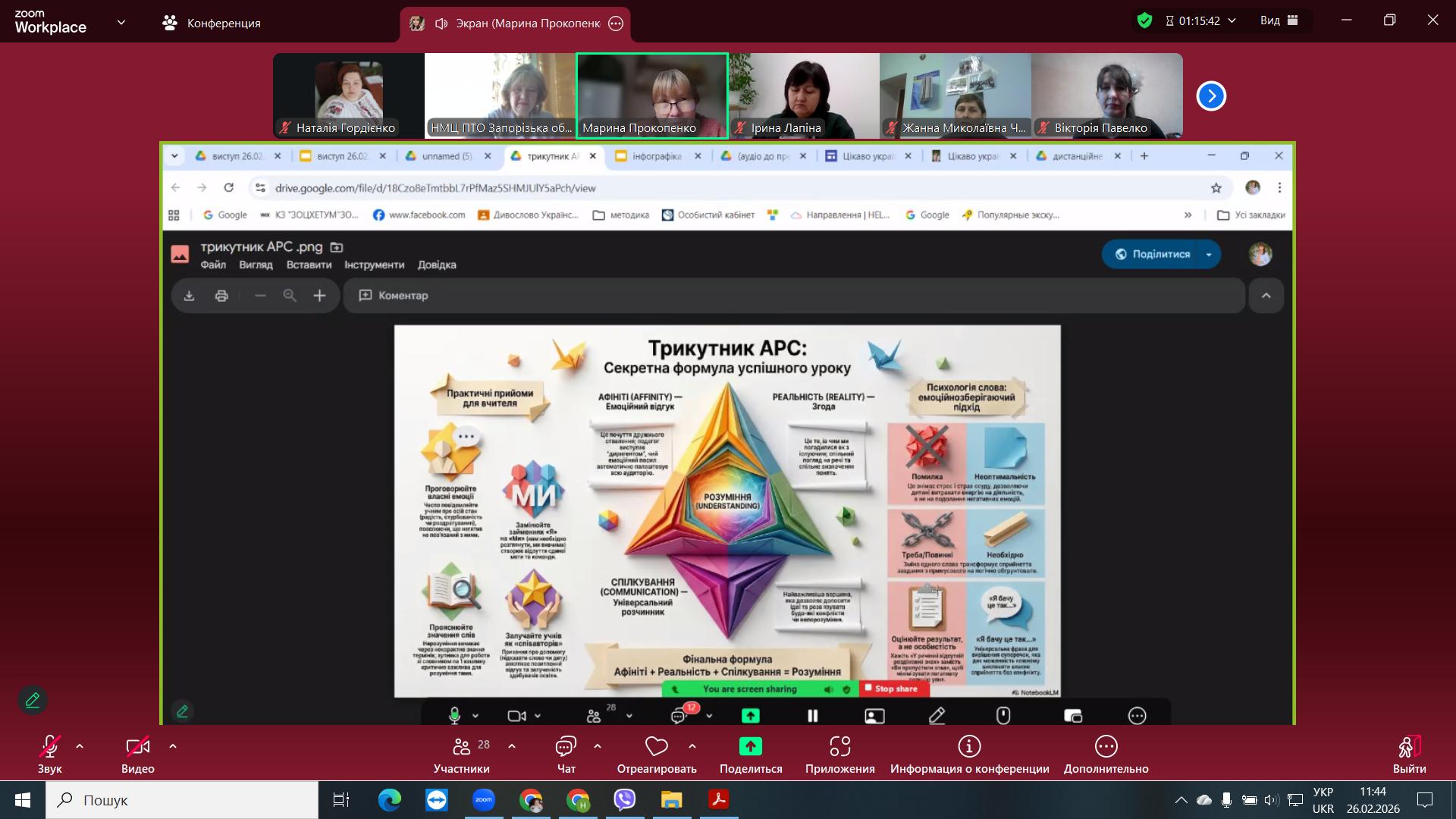Click the encryption shield icon
The image size is (1456, 819).
(x=1144, y=20)
